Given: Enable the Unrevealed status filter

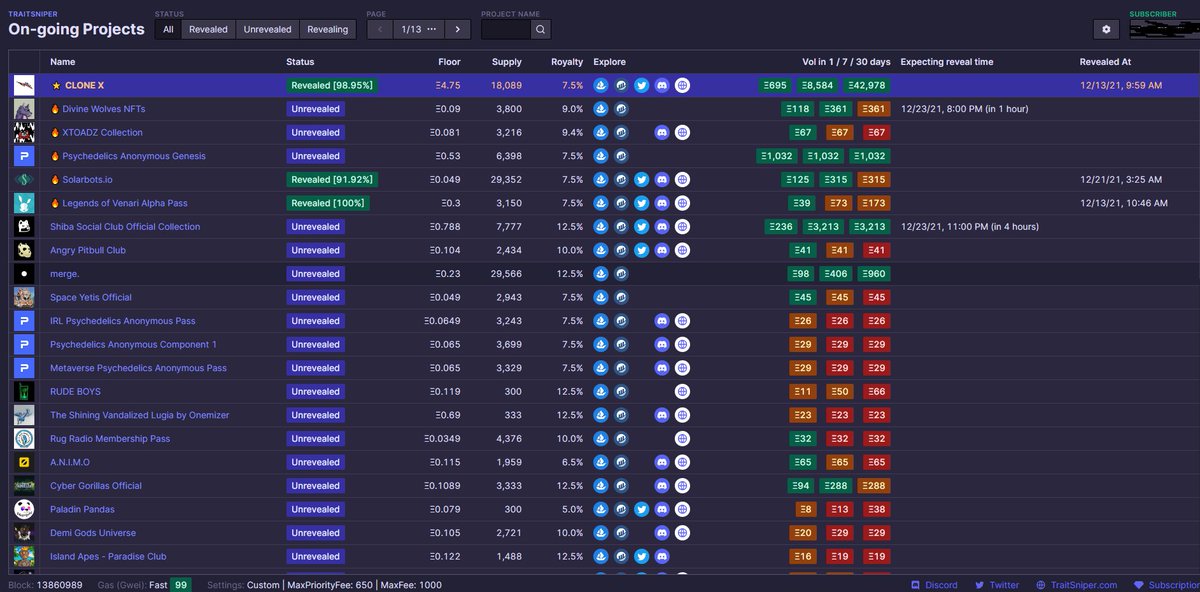Looking at the screenshot, I should pos(267,29).
